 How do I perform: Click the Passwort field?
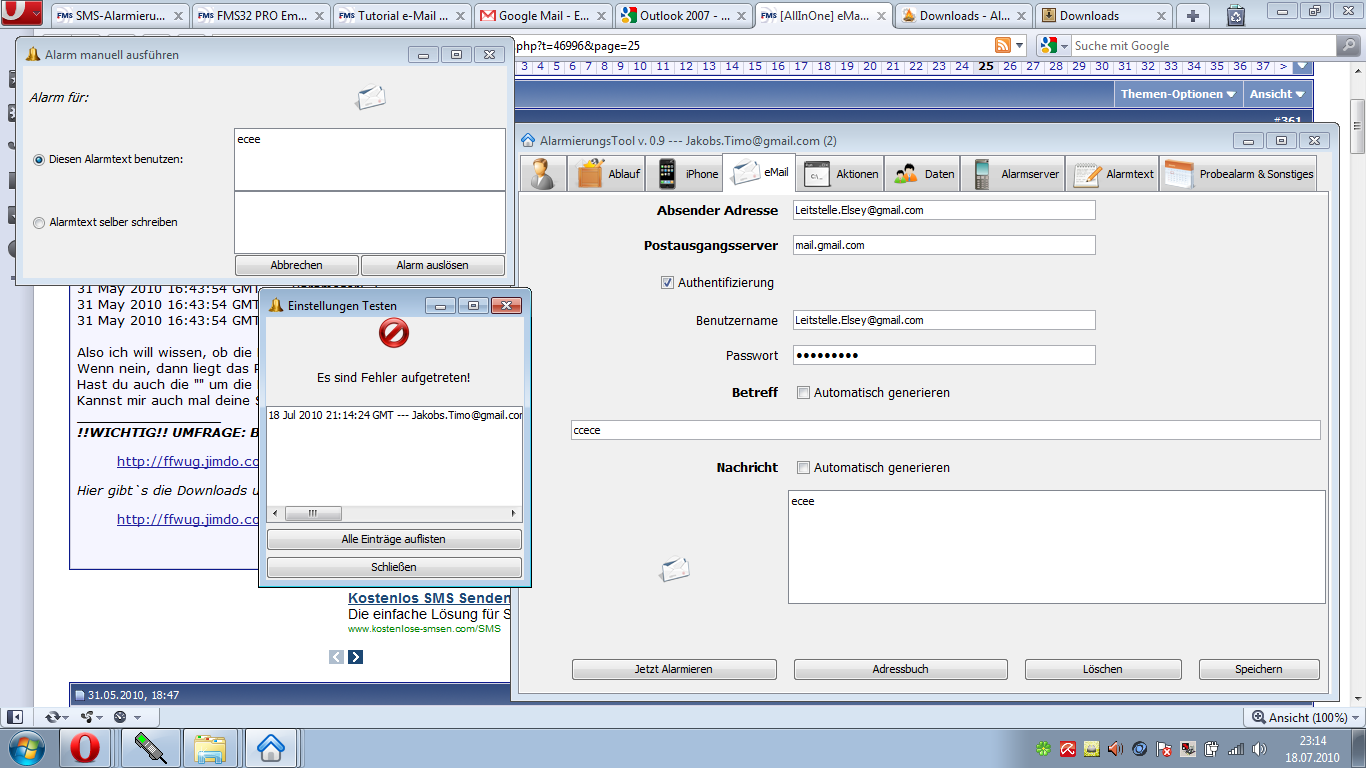pyautogui.click(x=944, y=355)
